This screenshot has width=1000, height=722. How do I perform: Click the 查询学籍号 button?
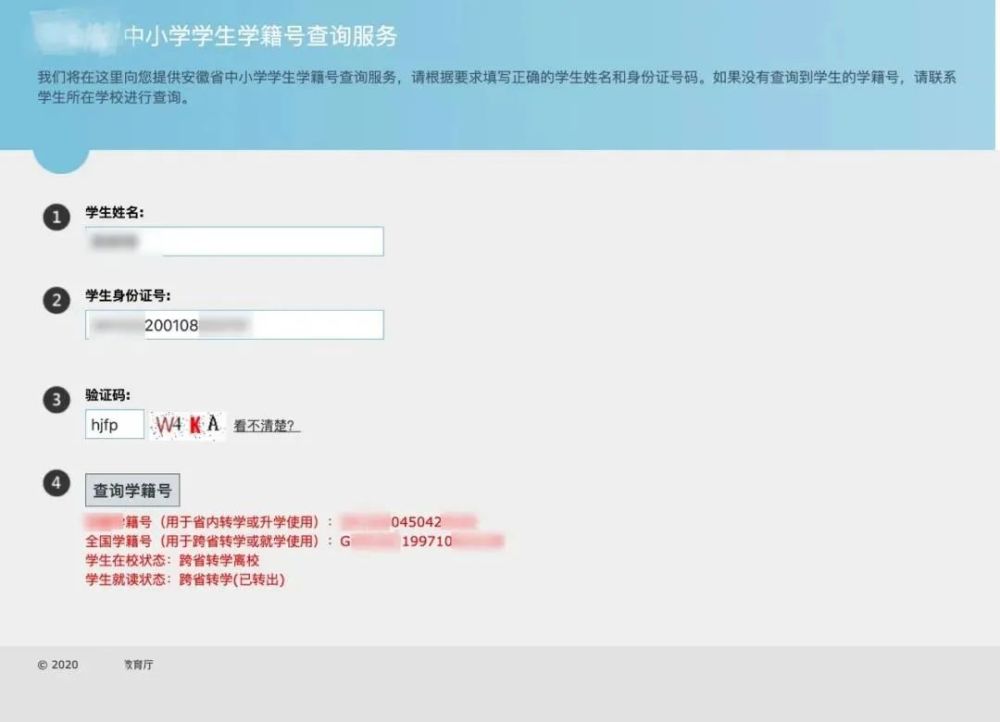pos(133,490)
